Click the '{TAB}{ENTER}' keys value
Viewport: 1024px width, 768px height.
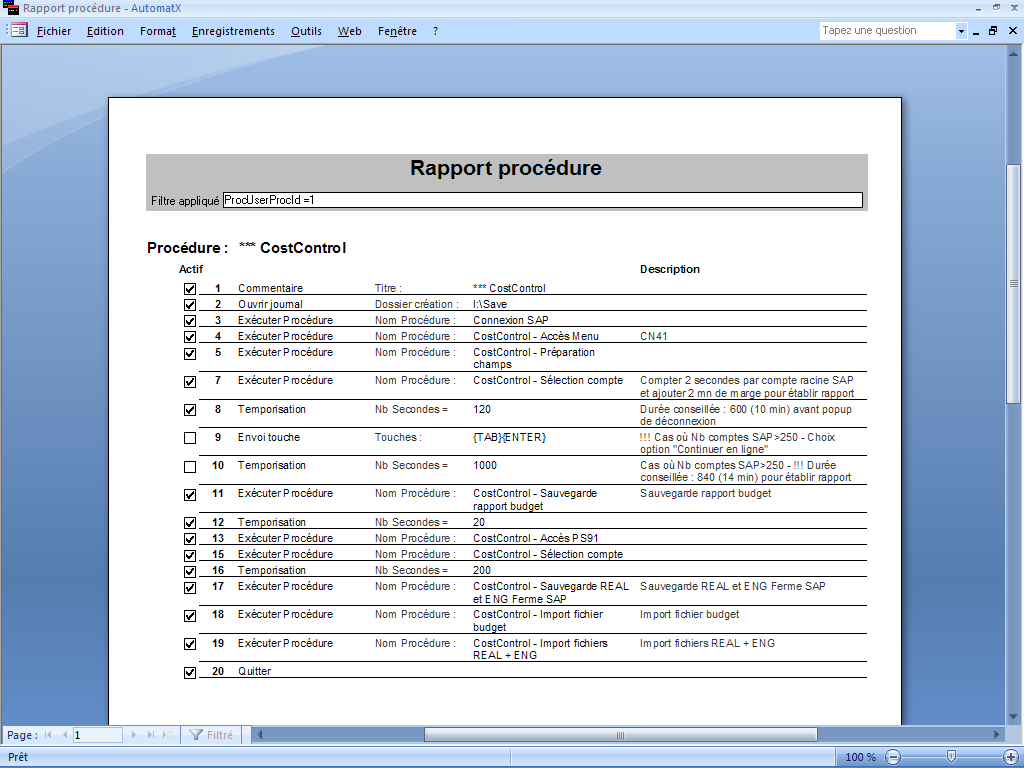coord(509,438)
